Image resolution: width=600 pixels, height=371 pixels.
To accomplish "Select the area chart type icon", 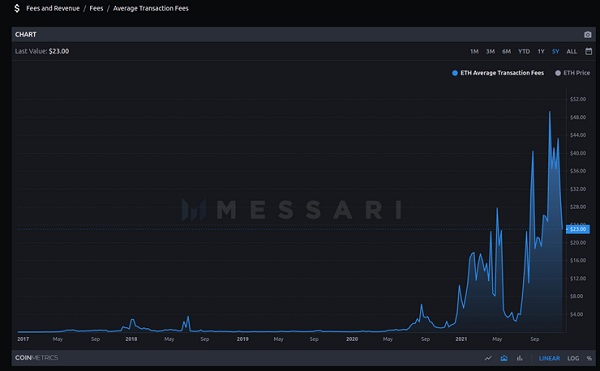I will tap(504, 358).
